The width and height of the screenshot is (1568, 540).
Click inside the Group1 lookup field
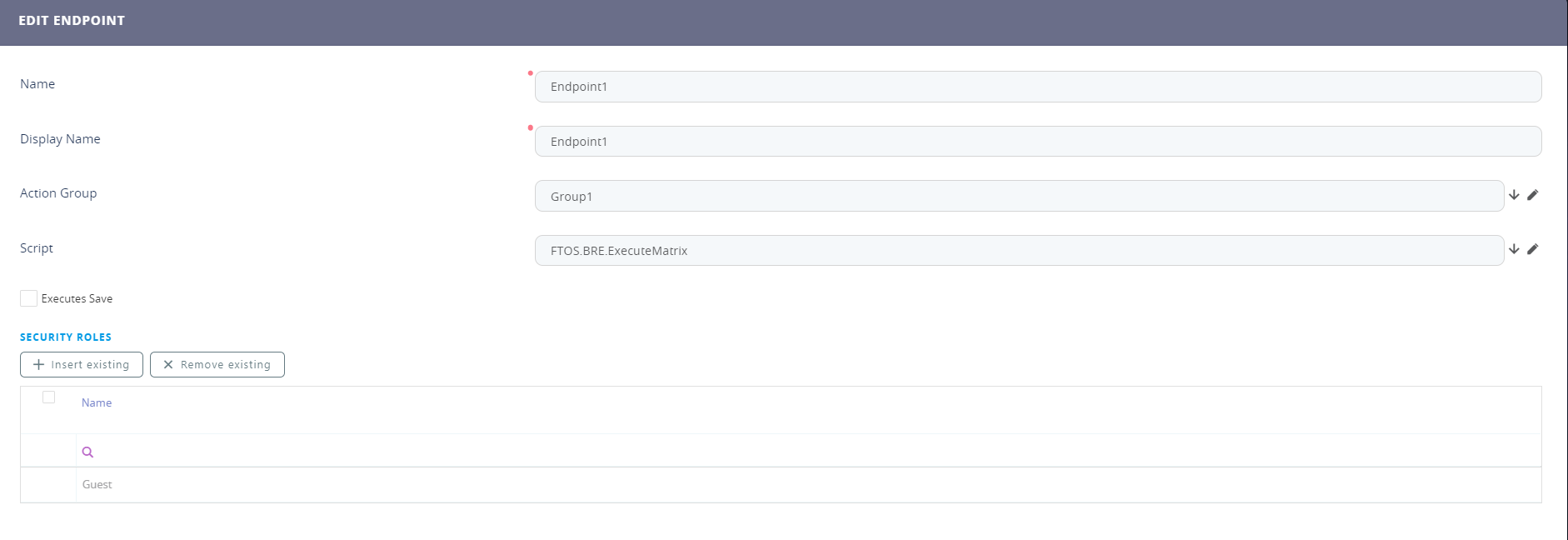pos(1018,197)
